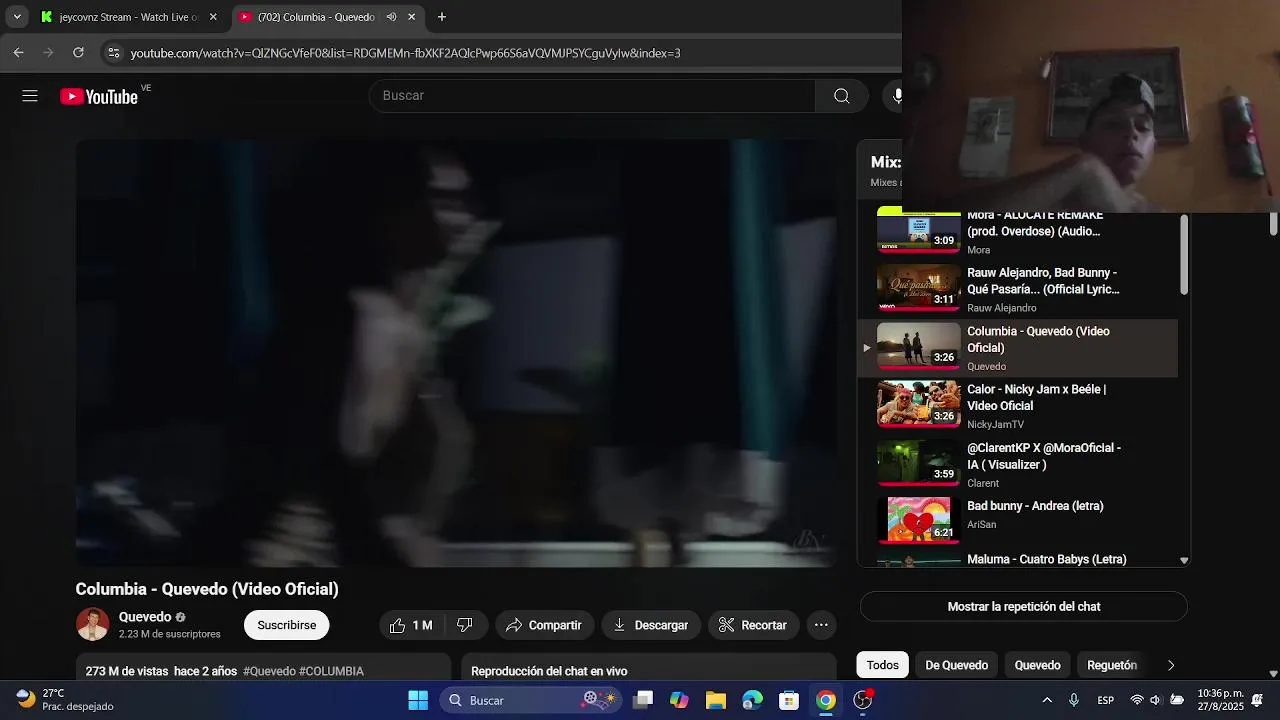Click the video player area

tap(456, 353)
